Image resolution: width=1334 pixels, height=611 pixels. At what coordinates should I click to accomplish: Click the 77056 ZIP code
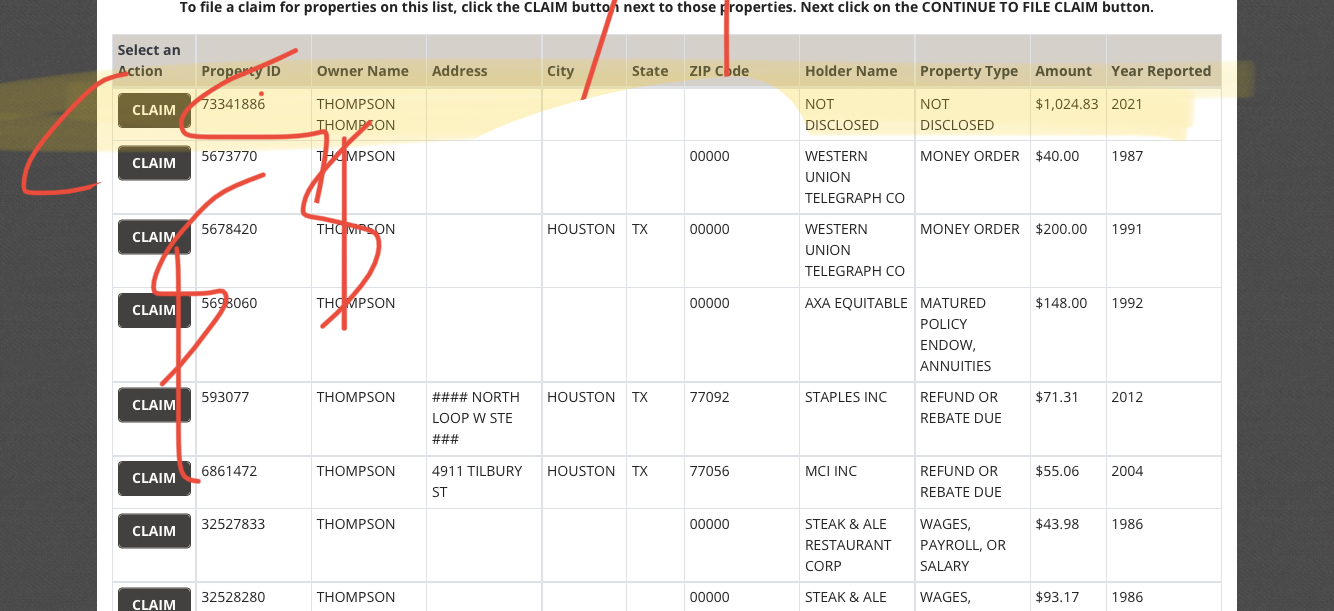pos(710,471)
